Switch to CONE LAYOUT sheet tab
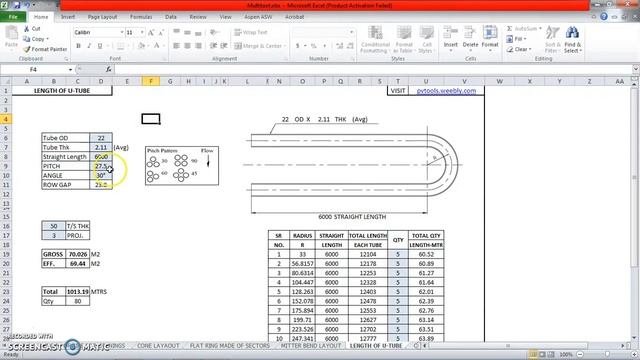The height and width of the screenshot is (360, 640). point(158,345)
